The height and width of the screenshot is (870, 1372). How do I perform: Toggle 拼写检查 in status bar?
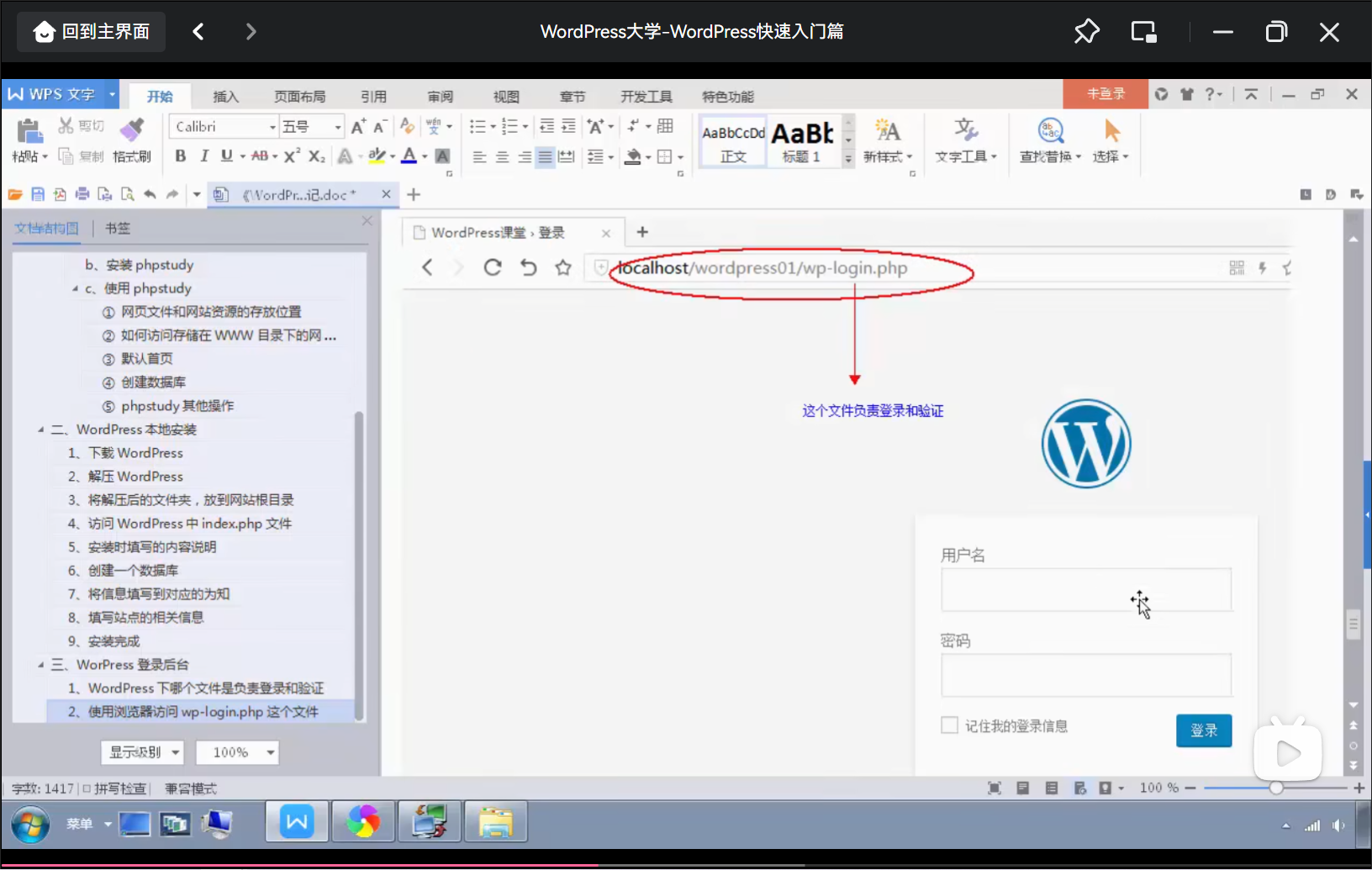tap(115, 788)
